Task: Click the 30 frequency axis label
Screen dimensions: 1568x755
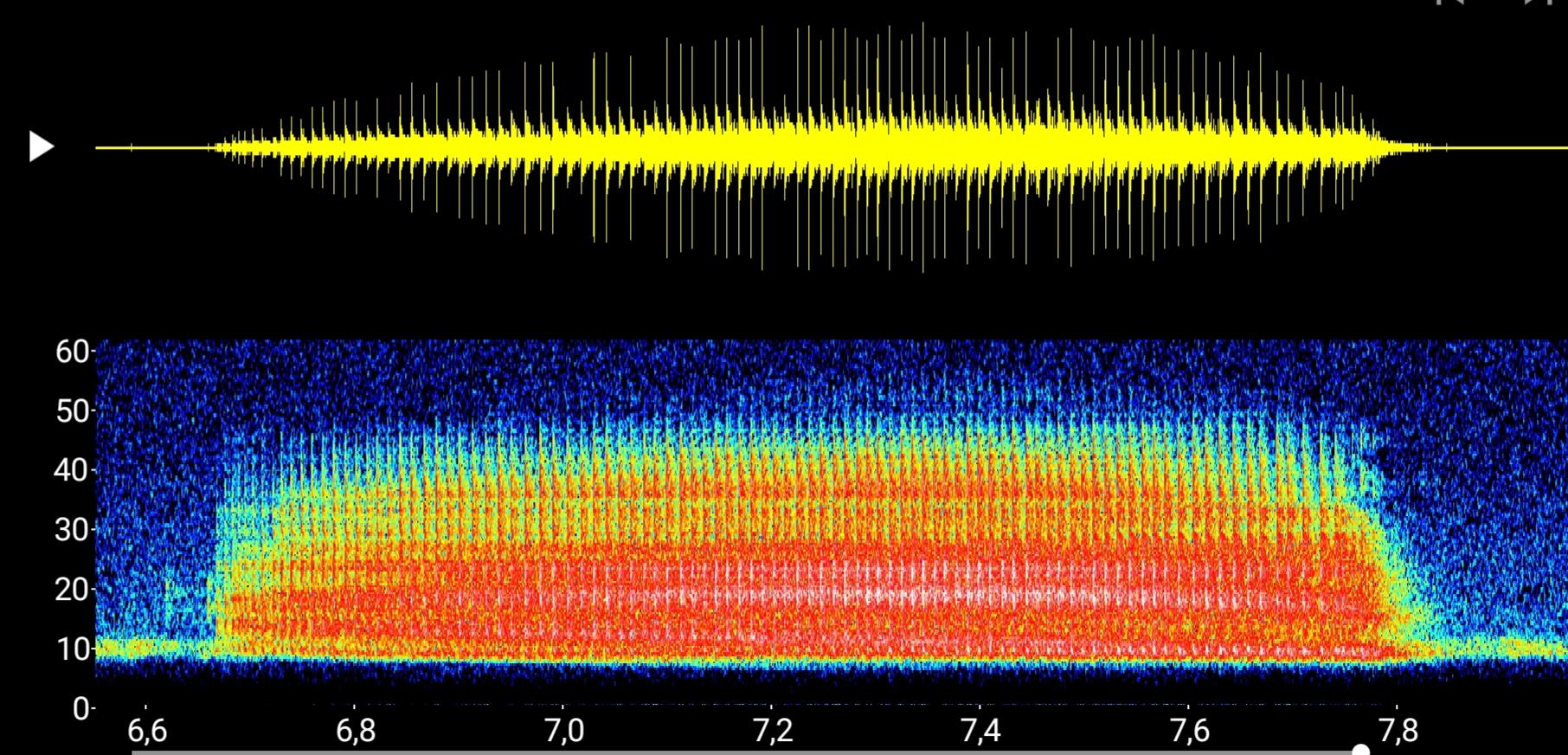Action: 73,530
